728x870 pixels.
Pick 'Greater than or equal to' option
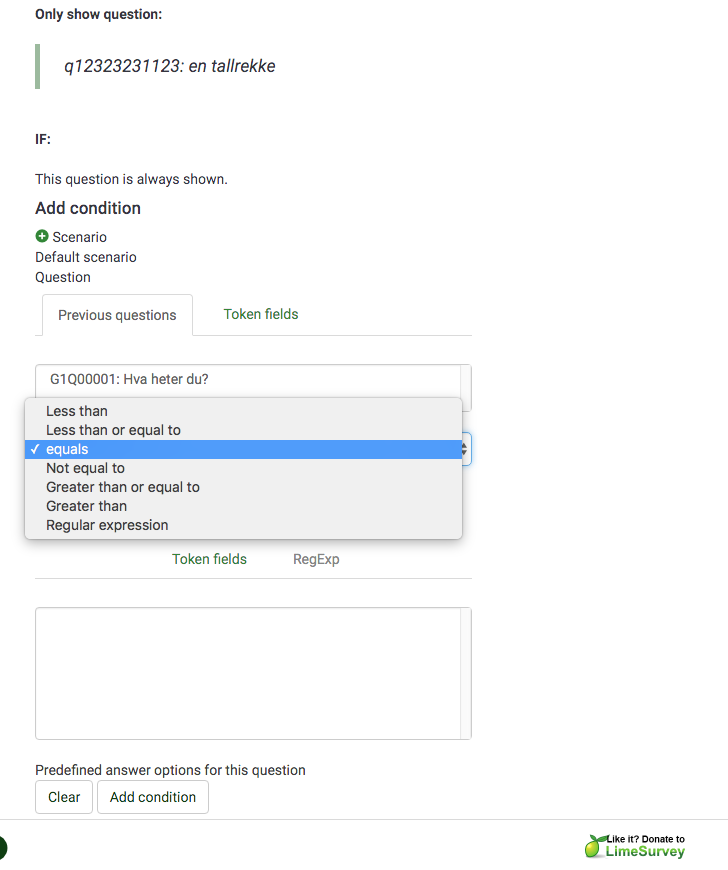[123, 487]
